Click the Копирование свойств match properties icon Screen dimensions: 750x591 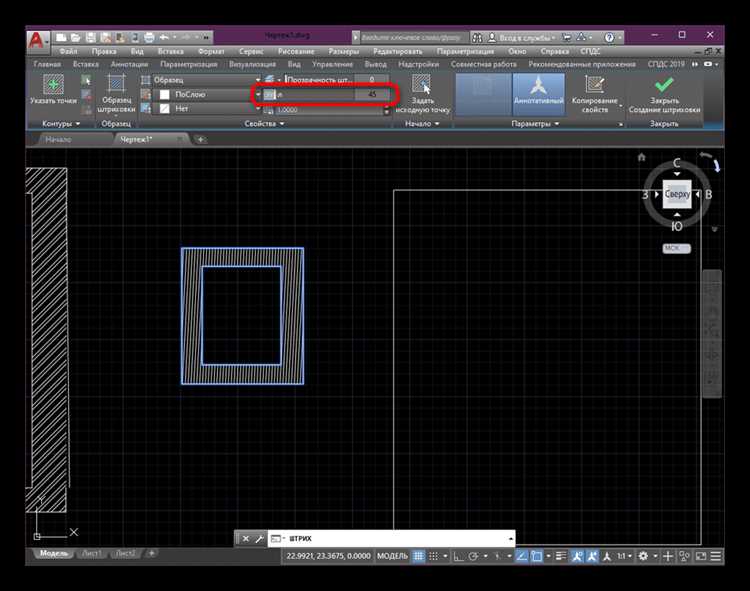point(594,85)
